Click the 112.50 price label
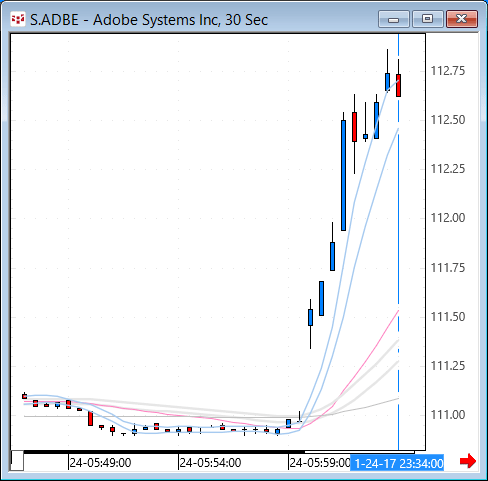488x481 pixels. click(448, 120)
